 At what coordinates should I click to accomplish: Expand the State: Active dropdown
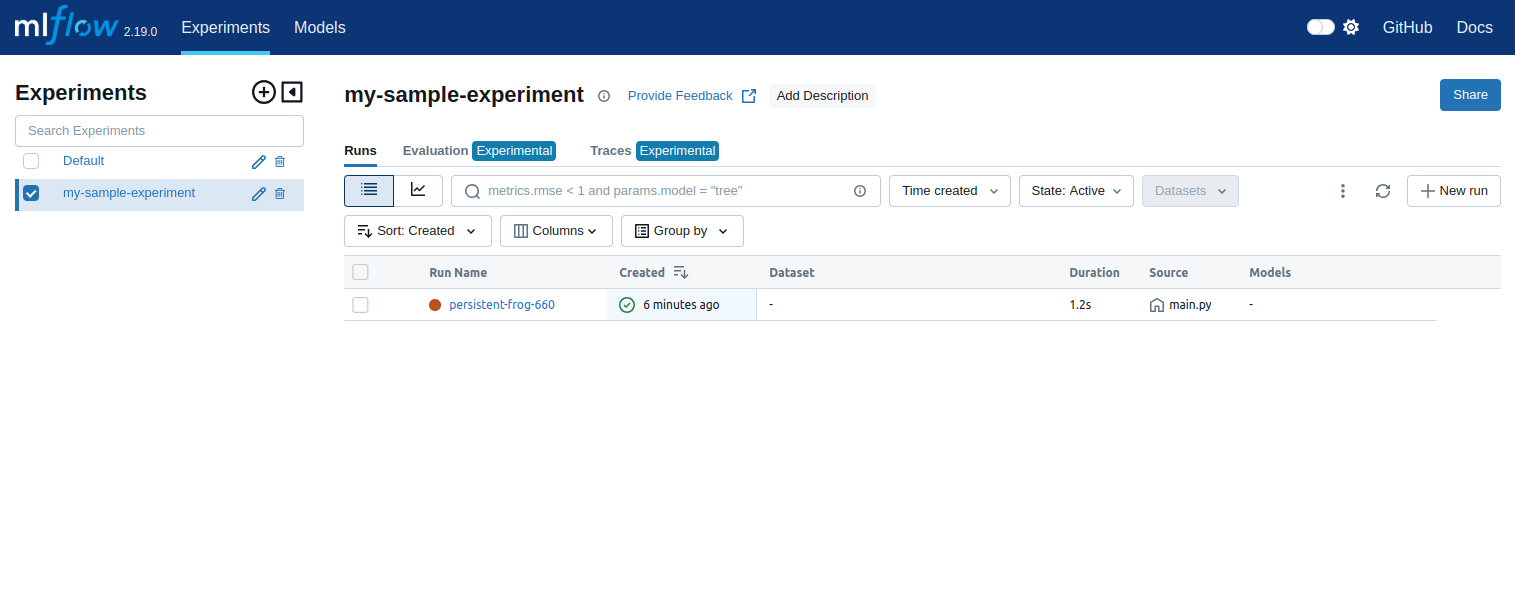(x=1075, y=191)
